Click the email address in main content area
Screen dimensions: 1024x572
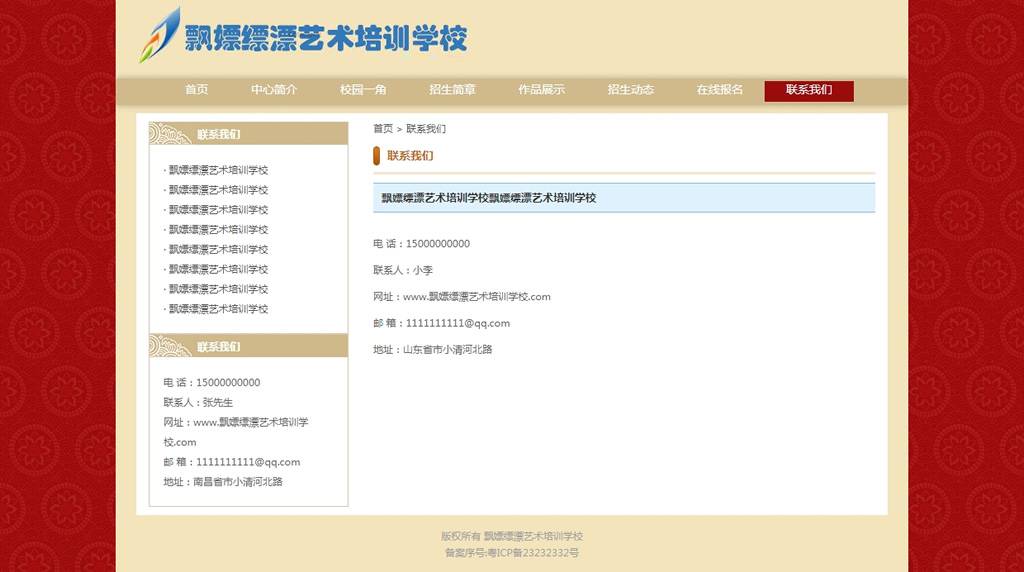[x=458, y=323]
